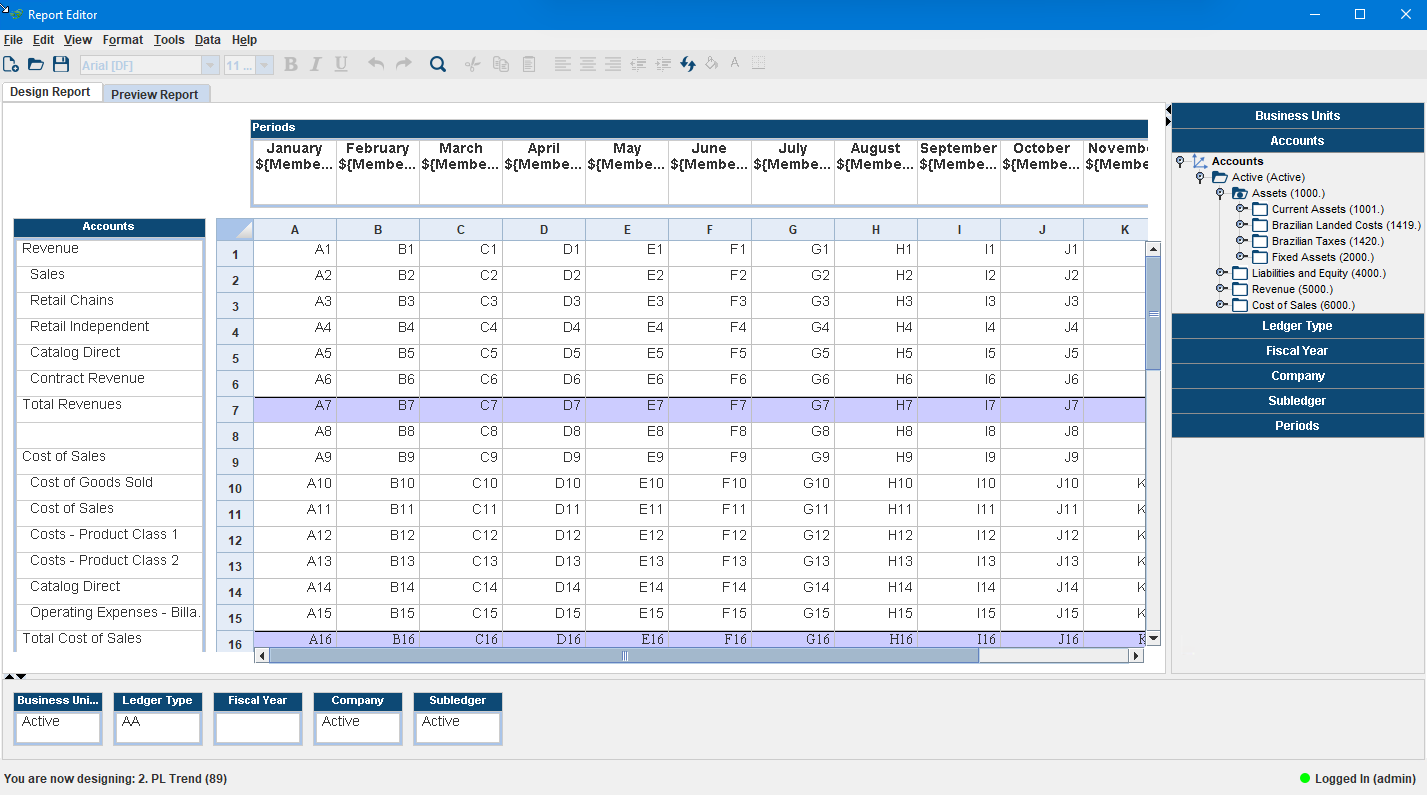
Task: Open the font family dropdown
Action: [x=210, y=63]
